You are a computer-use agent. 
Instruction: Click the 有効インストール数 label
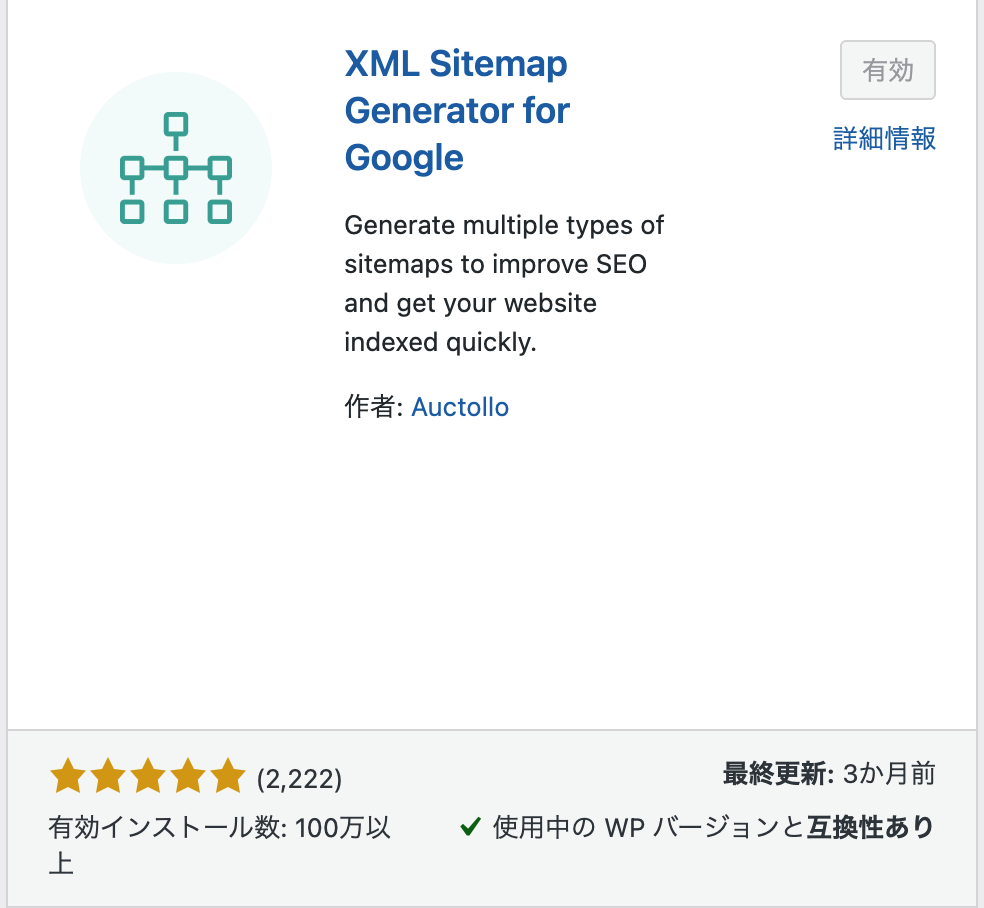168,828
